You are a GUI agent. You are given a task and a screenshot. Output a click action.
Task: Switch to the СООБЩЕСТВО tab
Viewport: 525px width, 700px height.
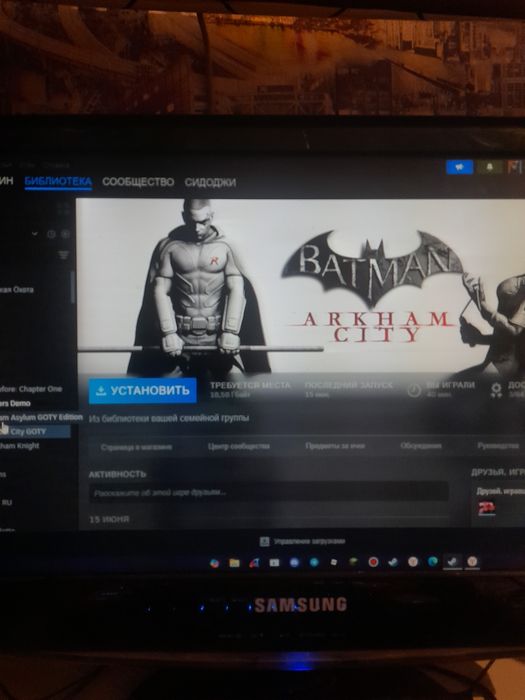(138, 182)
